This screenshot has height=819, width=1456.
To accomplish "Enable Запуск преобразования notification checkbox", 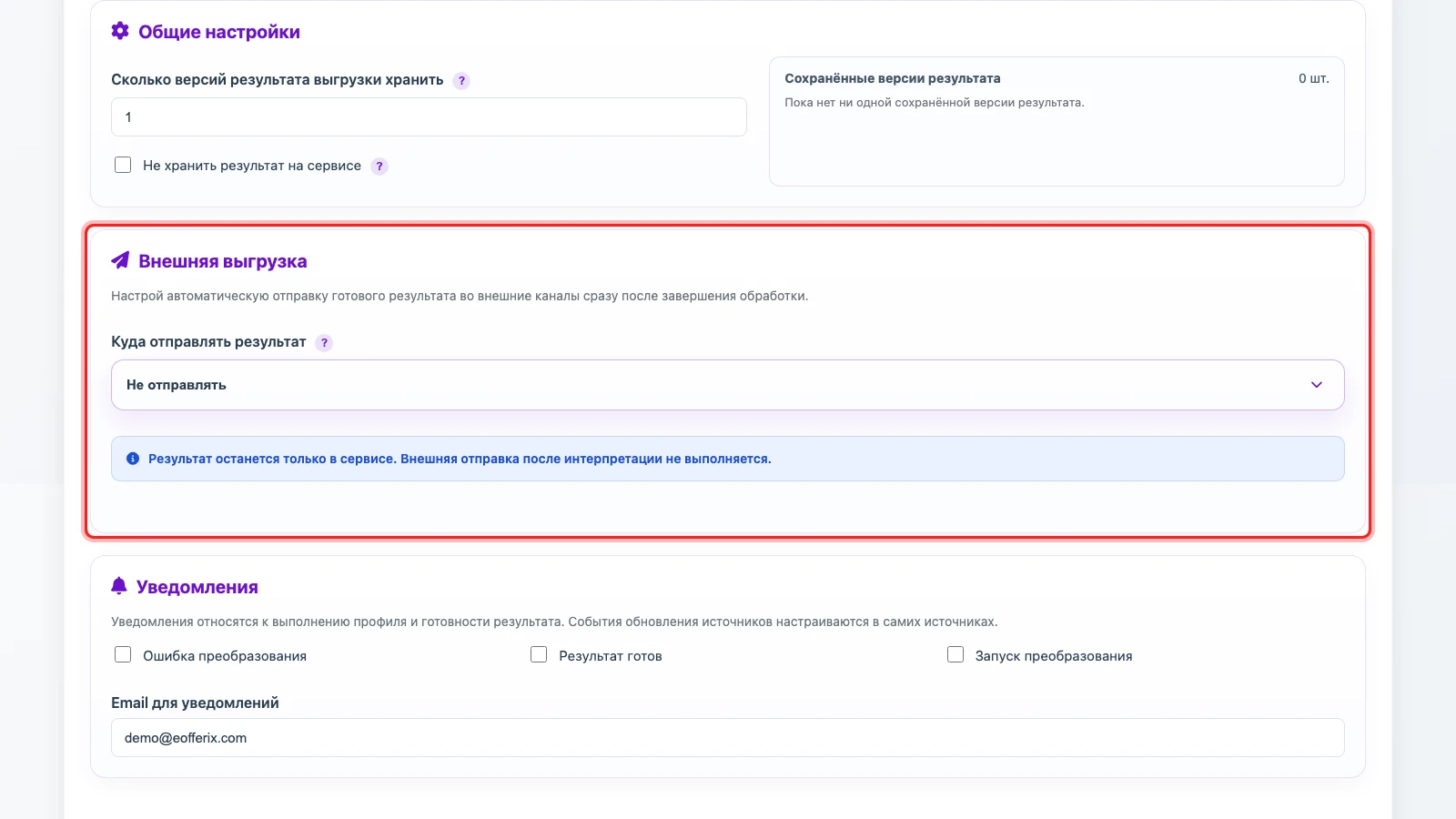I will pos(955,654).
